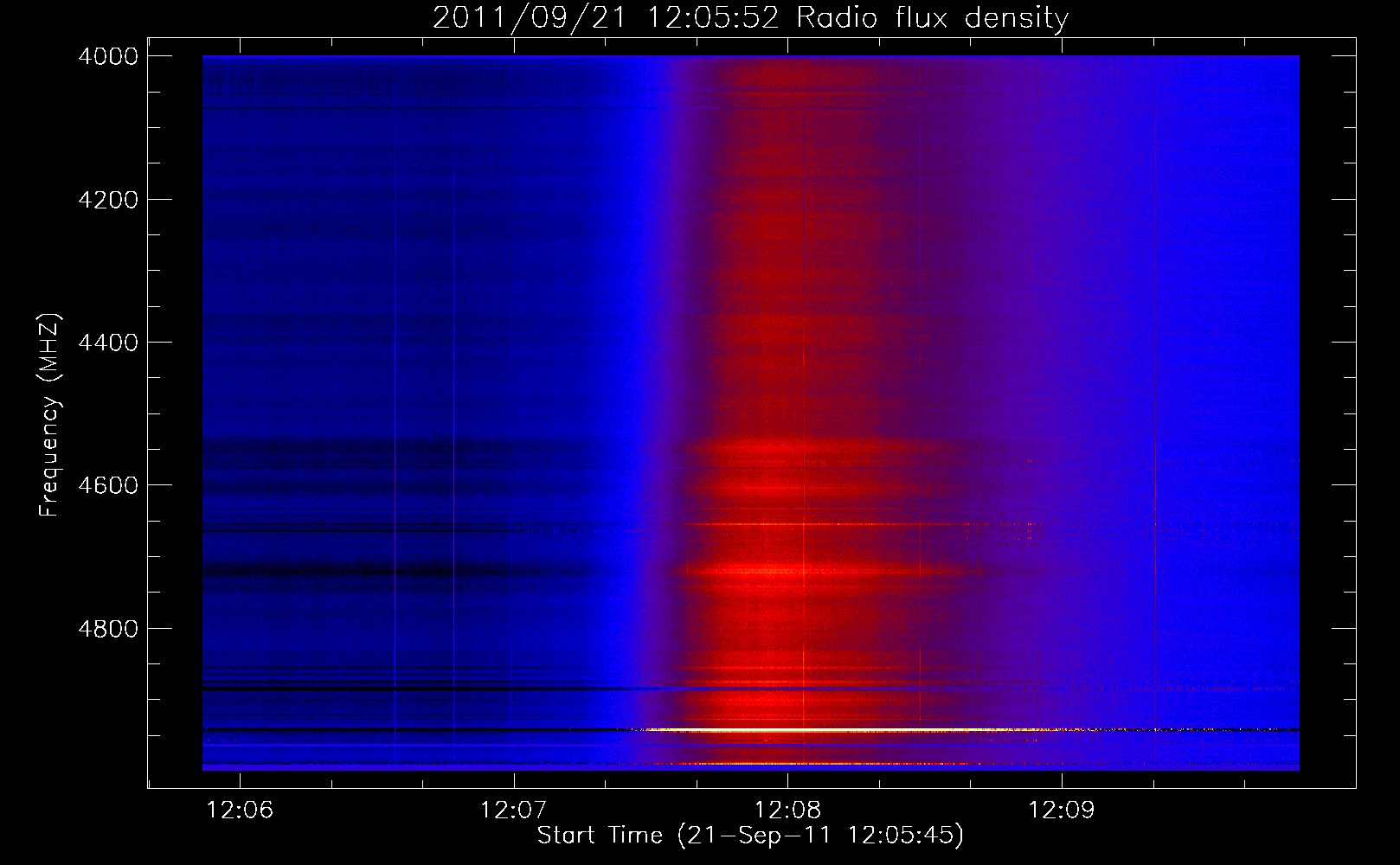The image size is (1400, 865).
Task: Select the 4400 frequency axis label
Action: point(108,343)
